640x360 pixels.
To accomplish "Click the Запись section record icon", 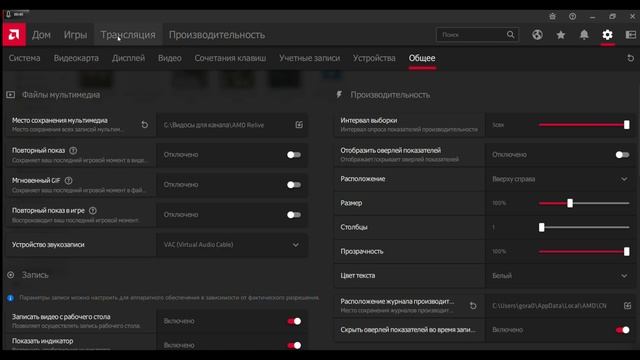I will [x=11, y=275].
